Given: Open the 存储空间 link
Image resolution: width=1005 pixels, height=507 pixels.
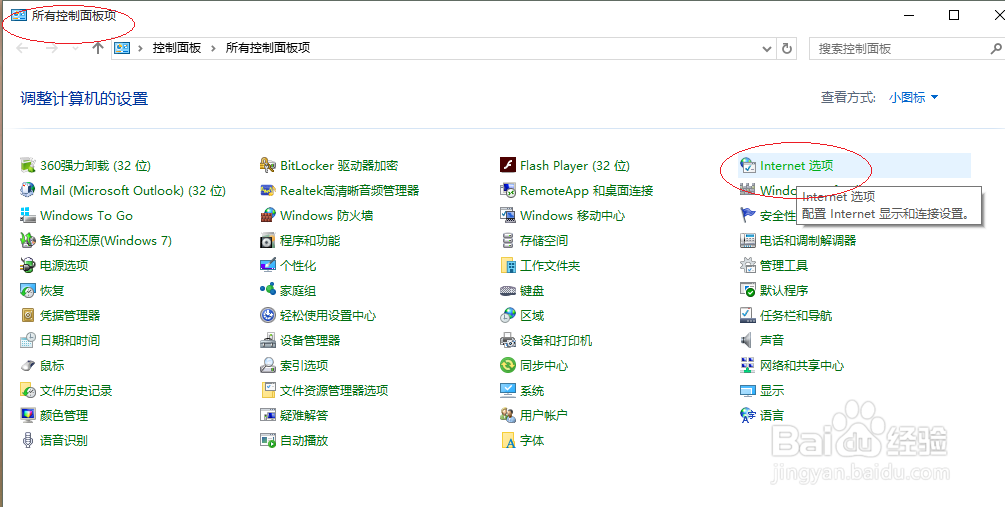Looking at the screenshot, I should coord(544,240).
